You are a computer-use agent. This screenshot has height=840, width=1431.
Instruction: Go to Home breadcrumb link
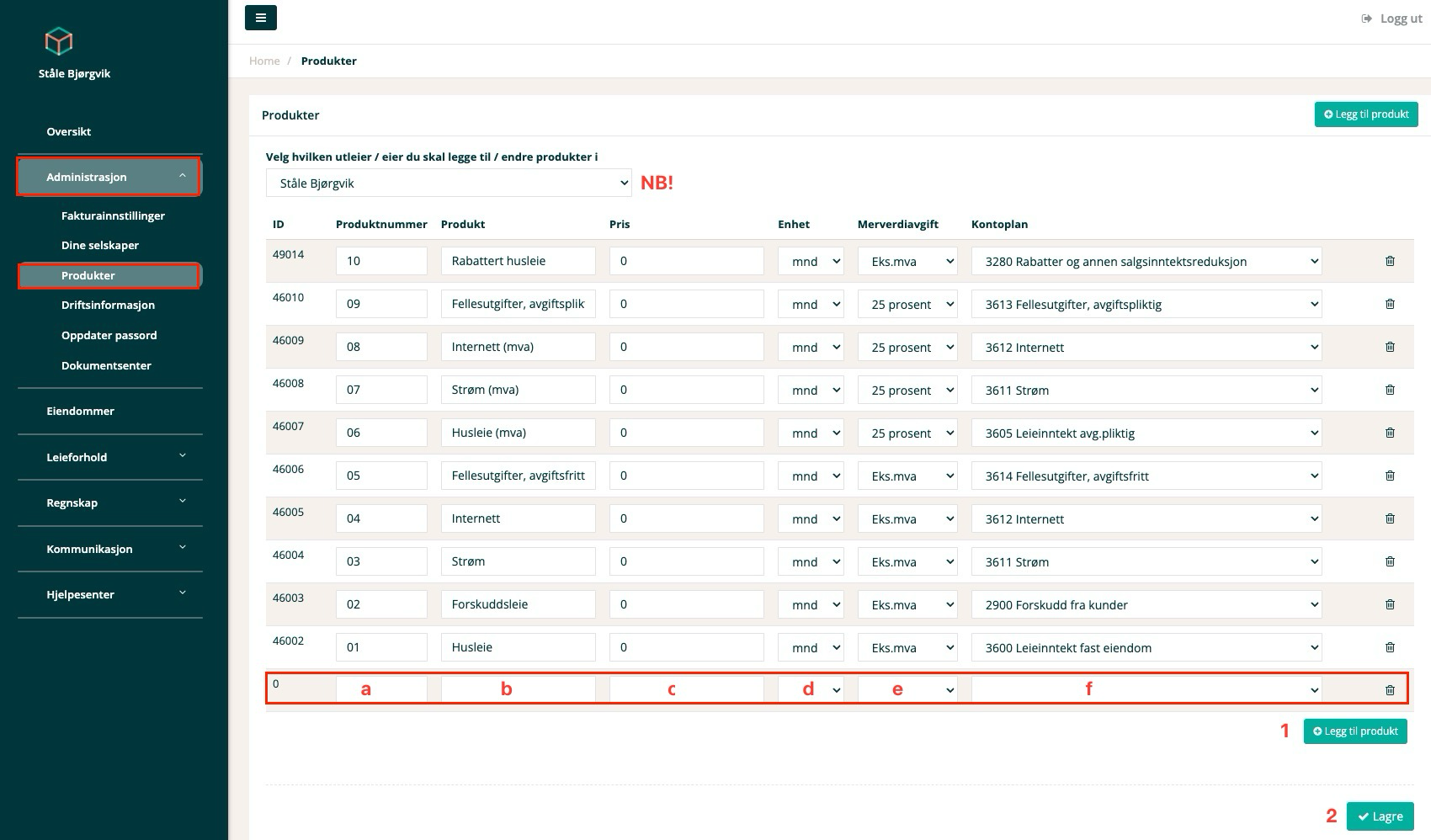tap(264, 61)
